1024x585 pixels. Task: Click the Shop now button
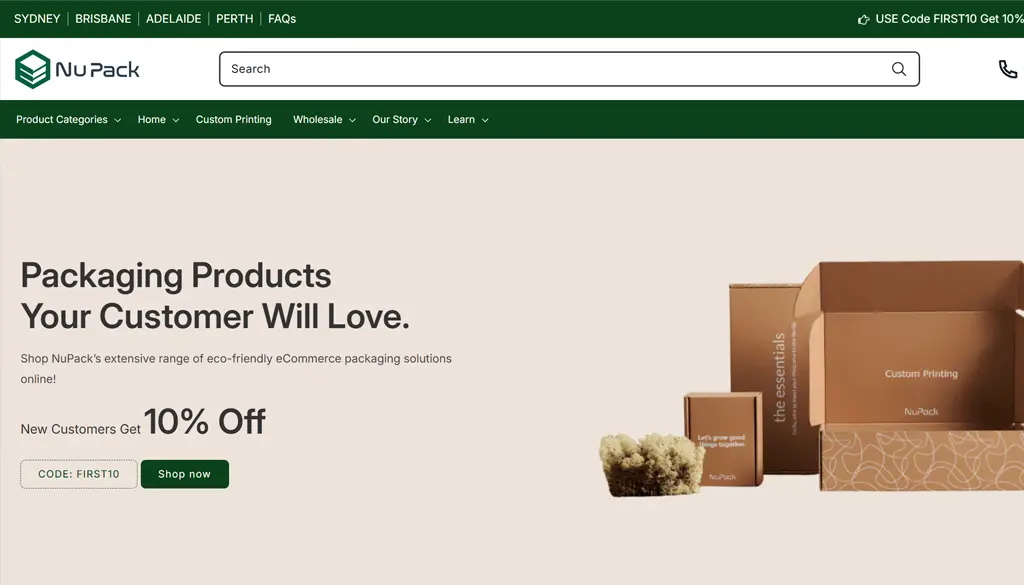click(185, 474)
